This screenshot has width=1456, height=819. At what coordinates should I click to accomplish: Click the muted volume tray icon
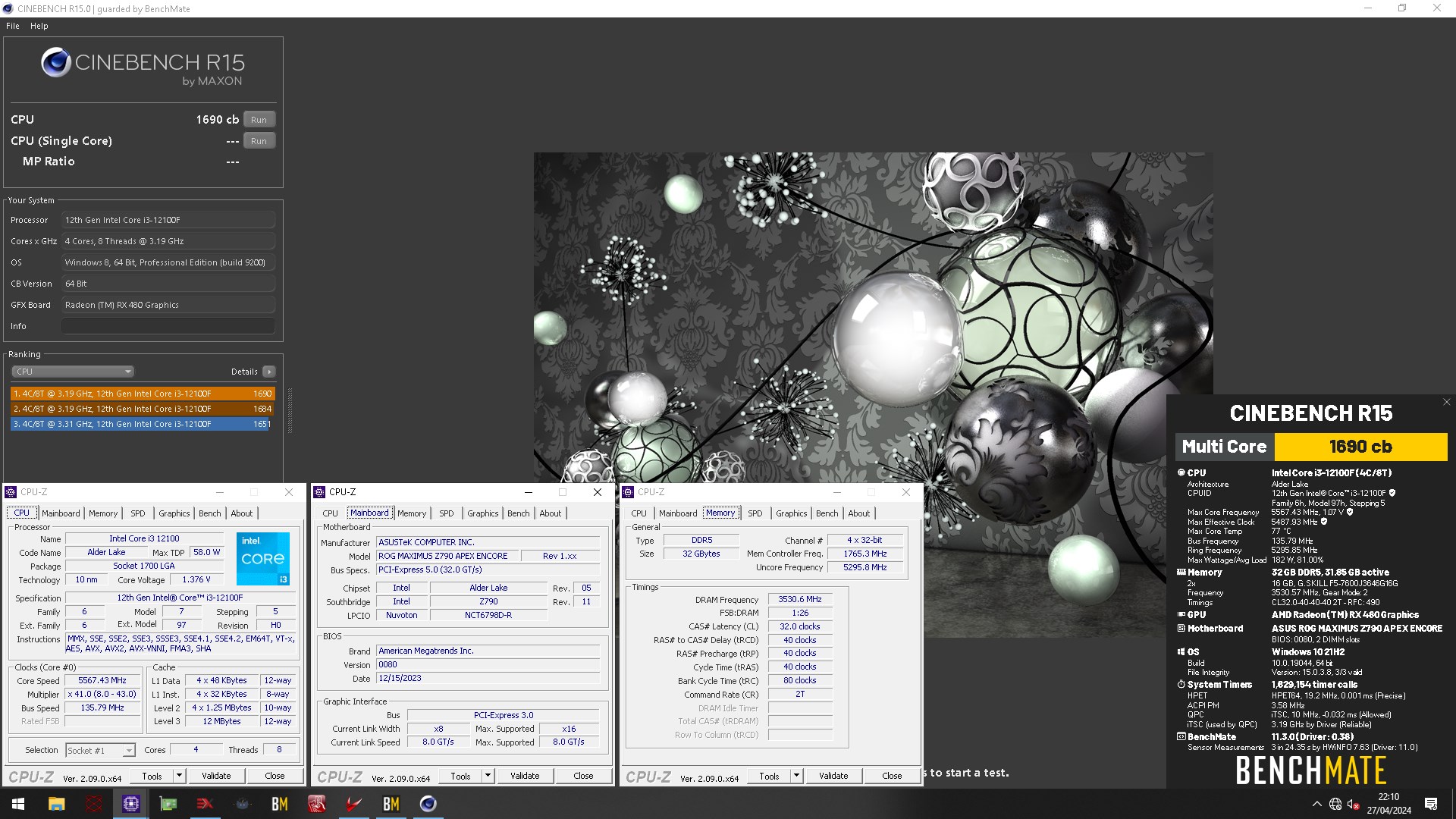click(1354, 804)
